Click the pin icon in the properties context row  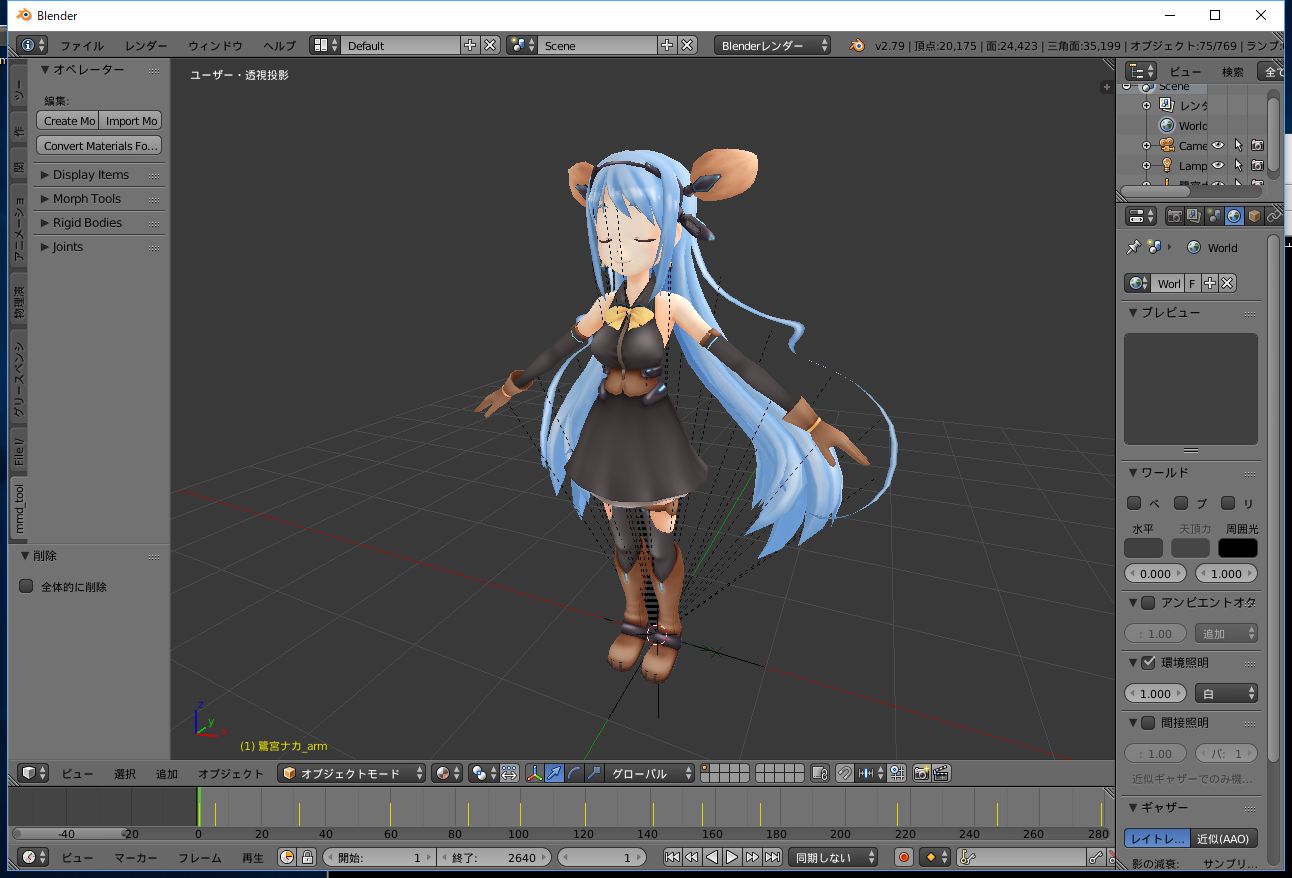point(1133,247)
